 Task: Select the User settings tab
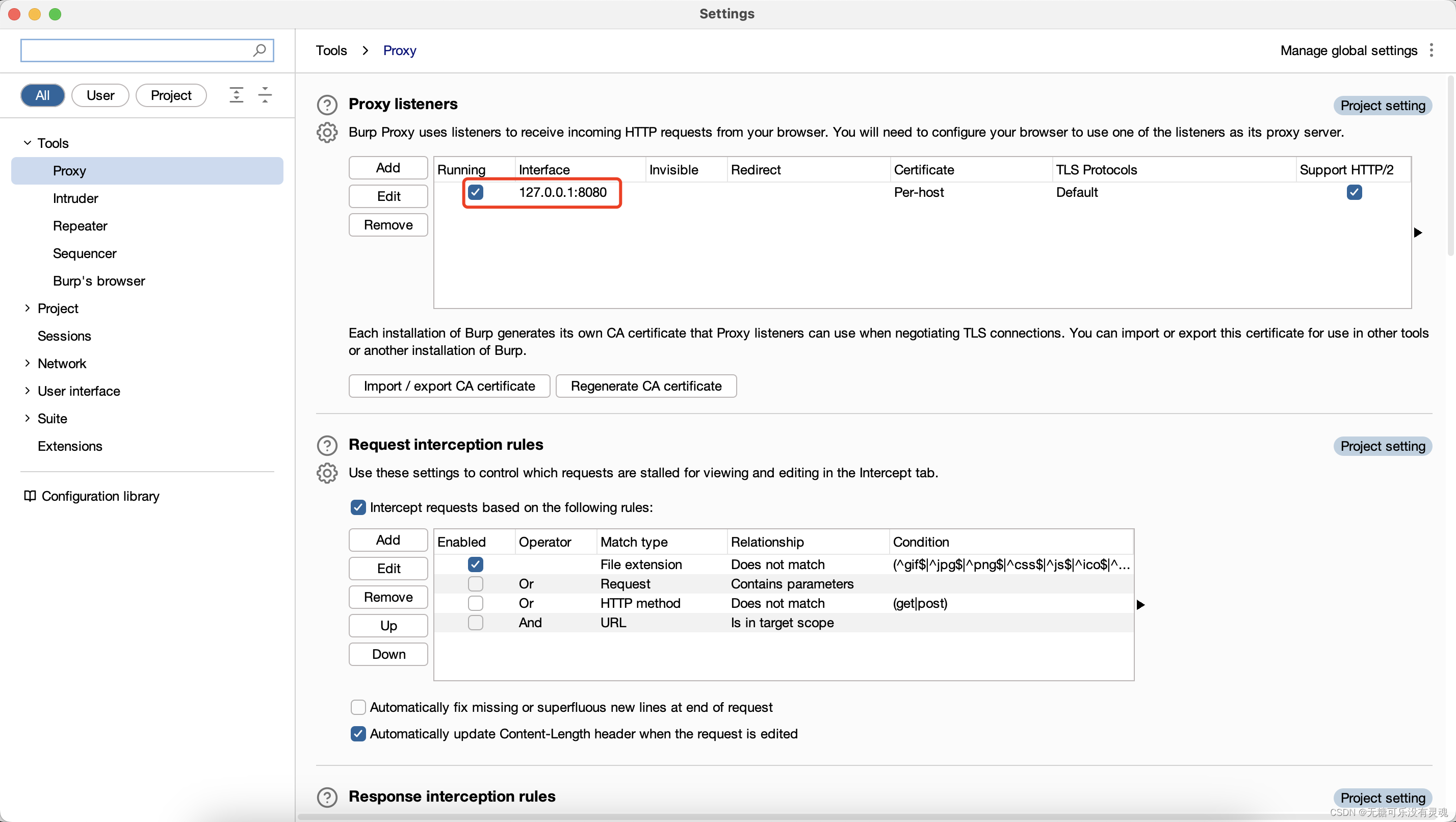pyautogui.click(x=99, y=95)
